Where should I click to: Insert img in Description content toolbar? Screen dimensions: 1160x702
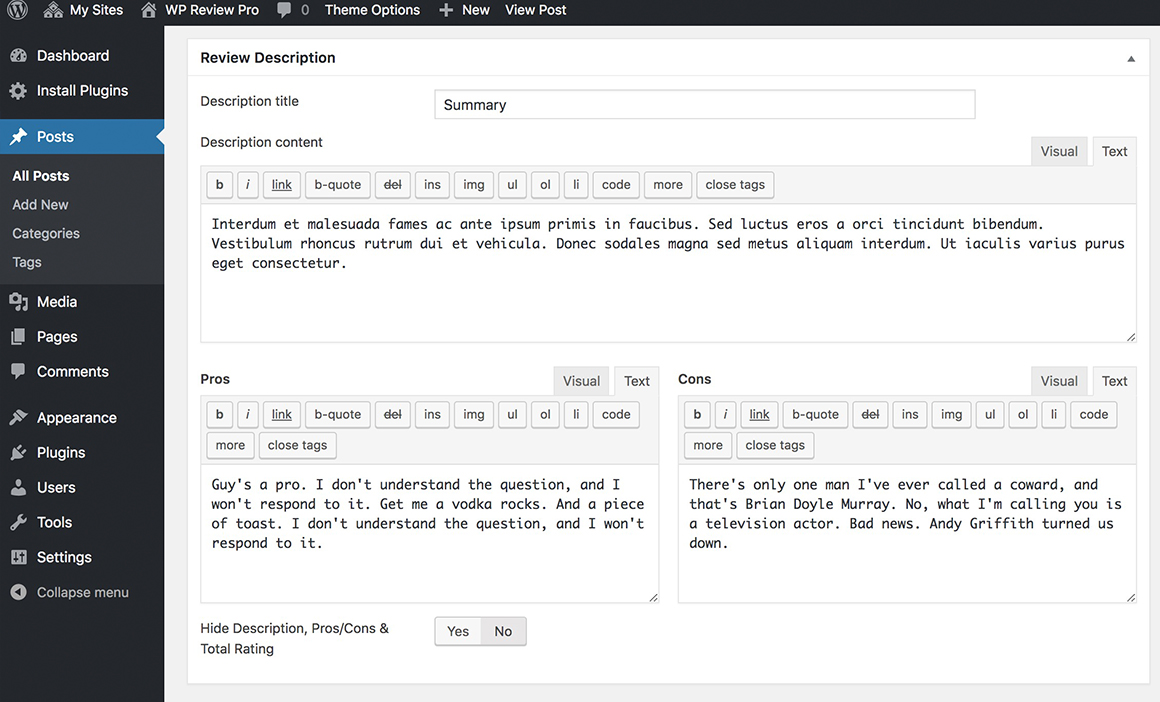pos(473,185)
